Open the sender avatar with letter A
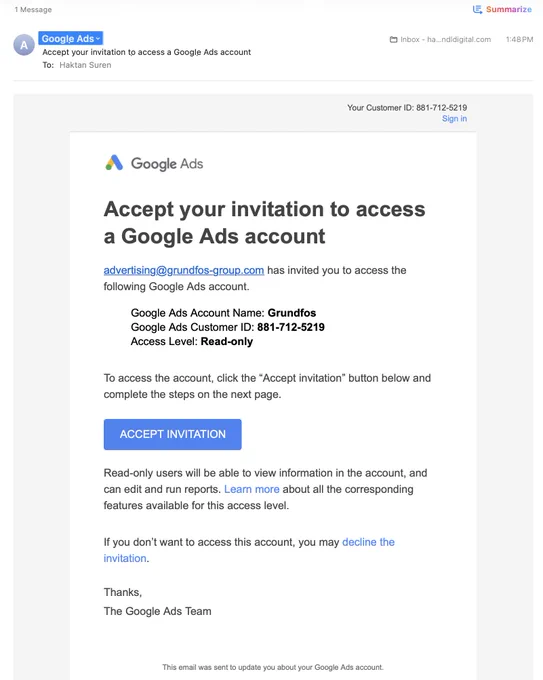This screenshot has width=543, height=680. click(24, 45)
